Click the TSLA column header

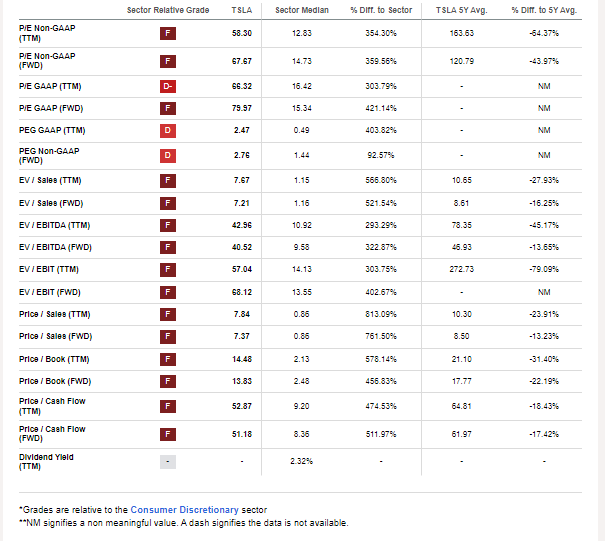tap(242, 10)
